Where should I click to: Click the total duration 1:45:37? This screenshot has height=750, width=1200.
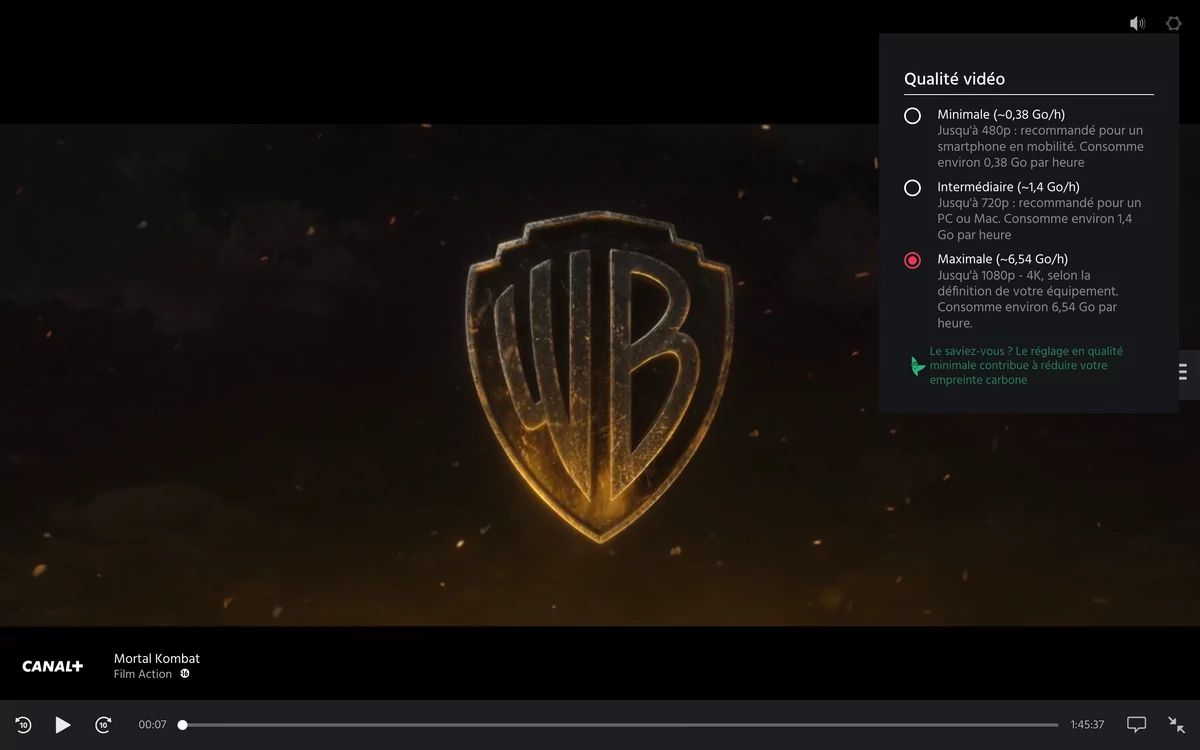pyautogui.click(x=1087, y=725)
